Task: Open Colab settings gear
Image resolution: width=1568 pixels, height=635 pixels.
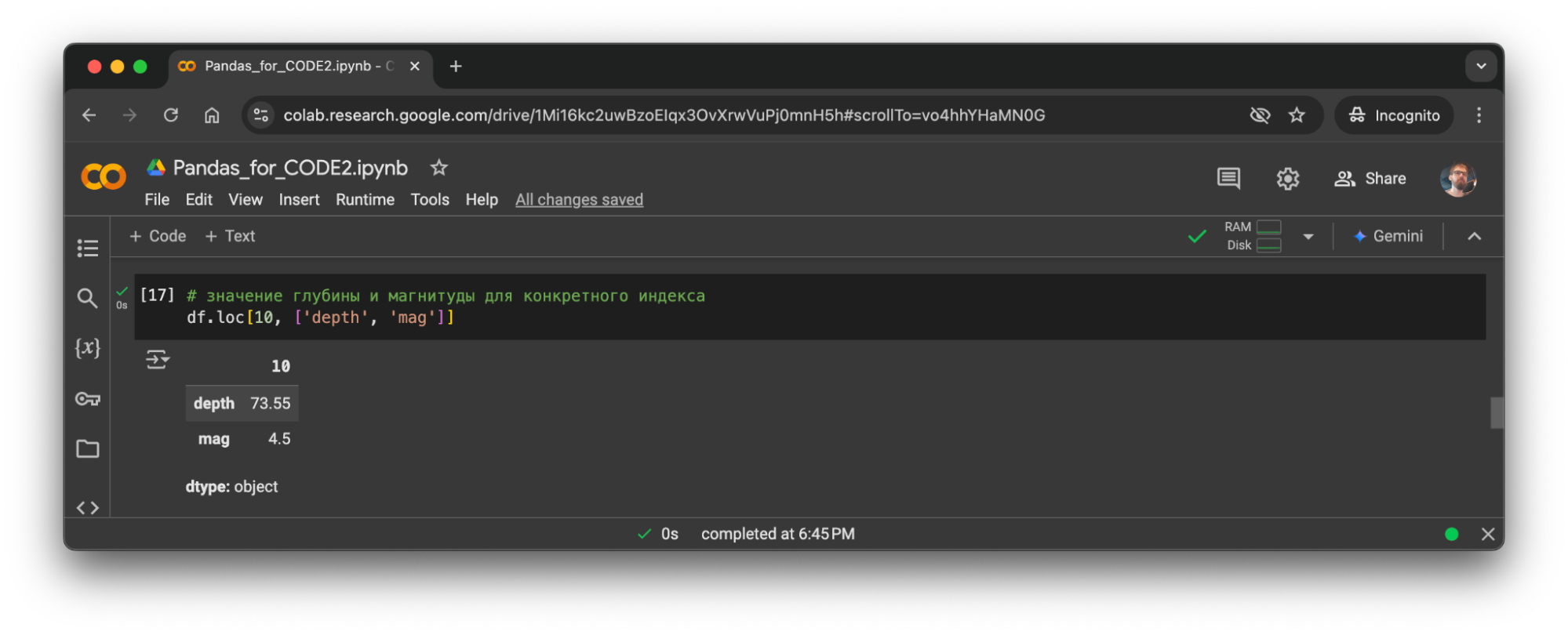Action: tap(1287, 179)
